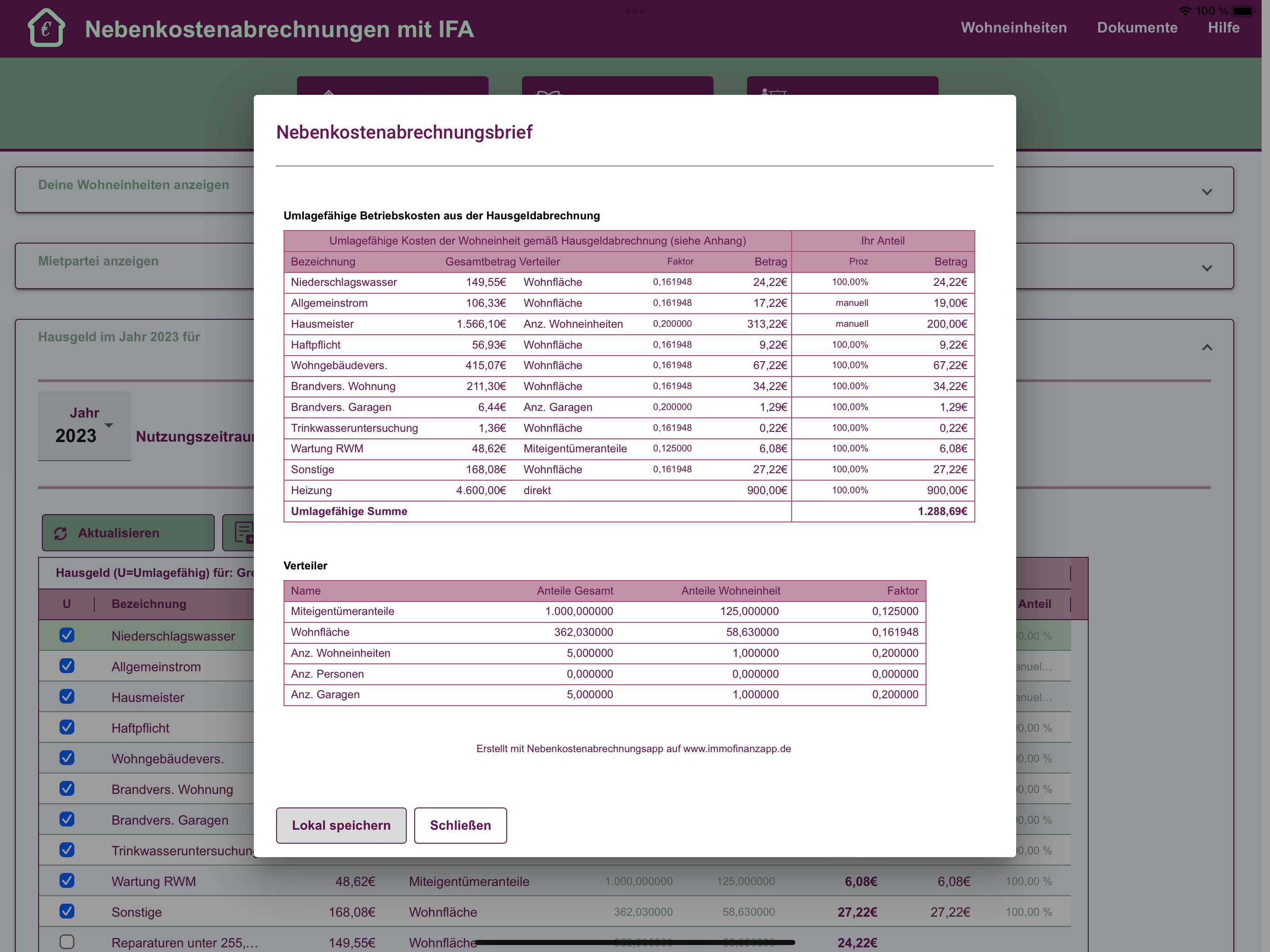
Task: Uncheck the Allgemeinstrom checkbox
Action: (x=67, y=666)
